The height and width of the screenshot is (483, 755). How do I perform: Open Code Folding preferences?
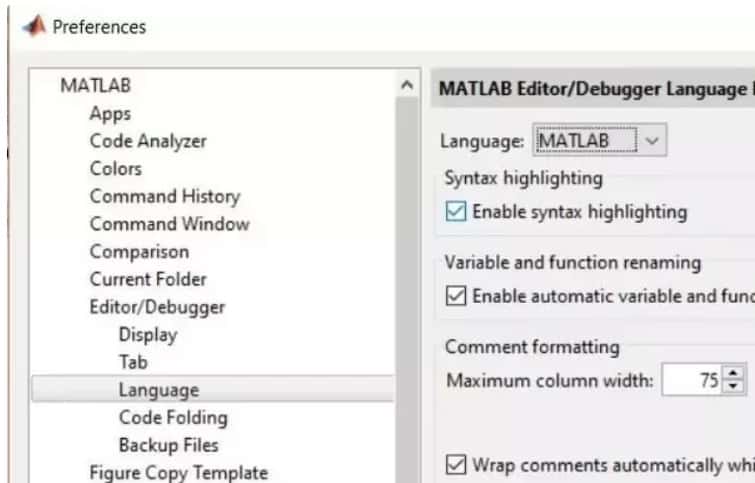point(173,418)
